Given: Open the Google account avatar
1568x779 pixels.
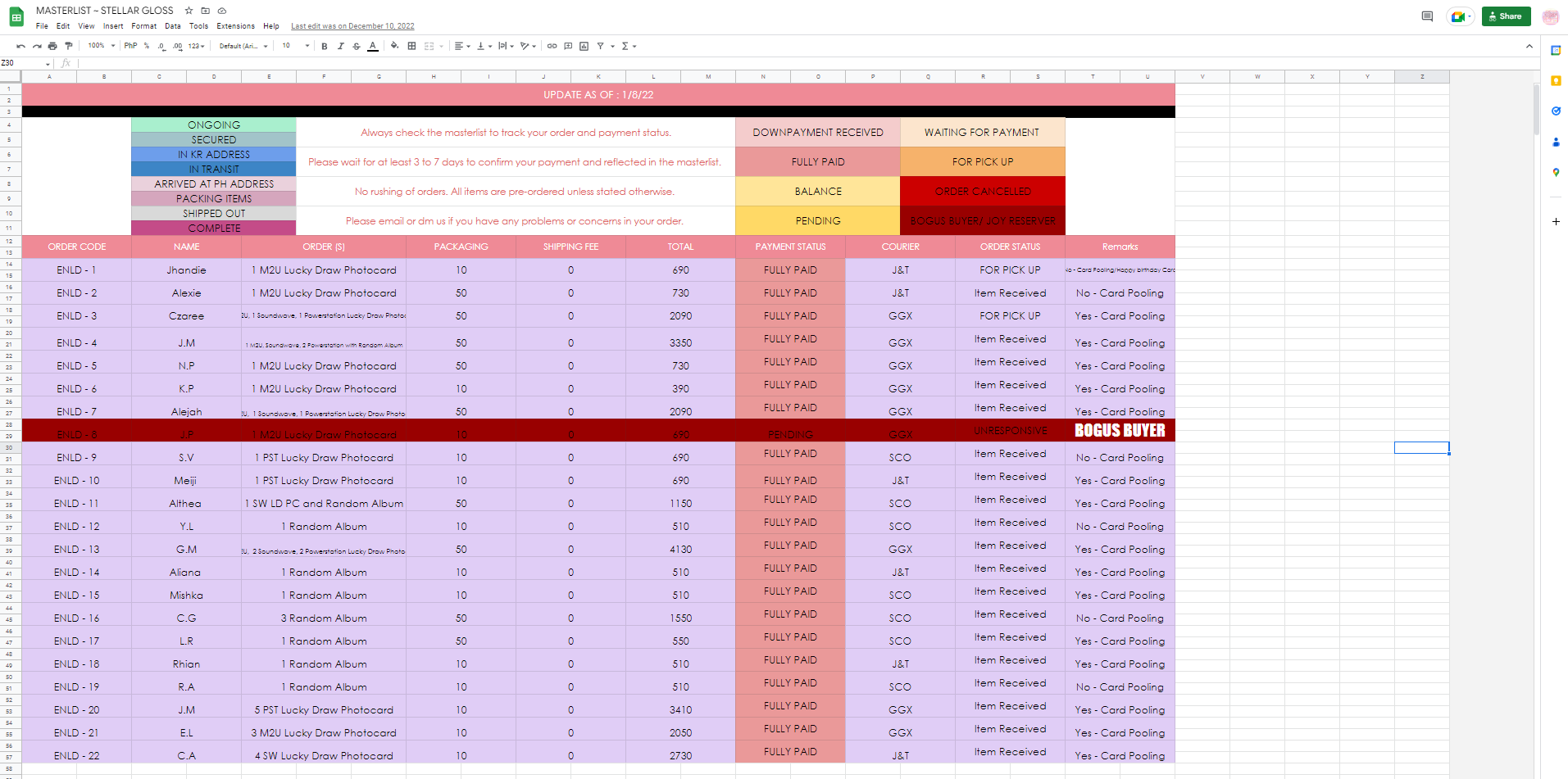Looking at the screenshot, I should click(1550, 16).
